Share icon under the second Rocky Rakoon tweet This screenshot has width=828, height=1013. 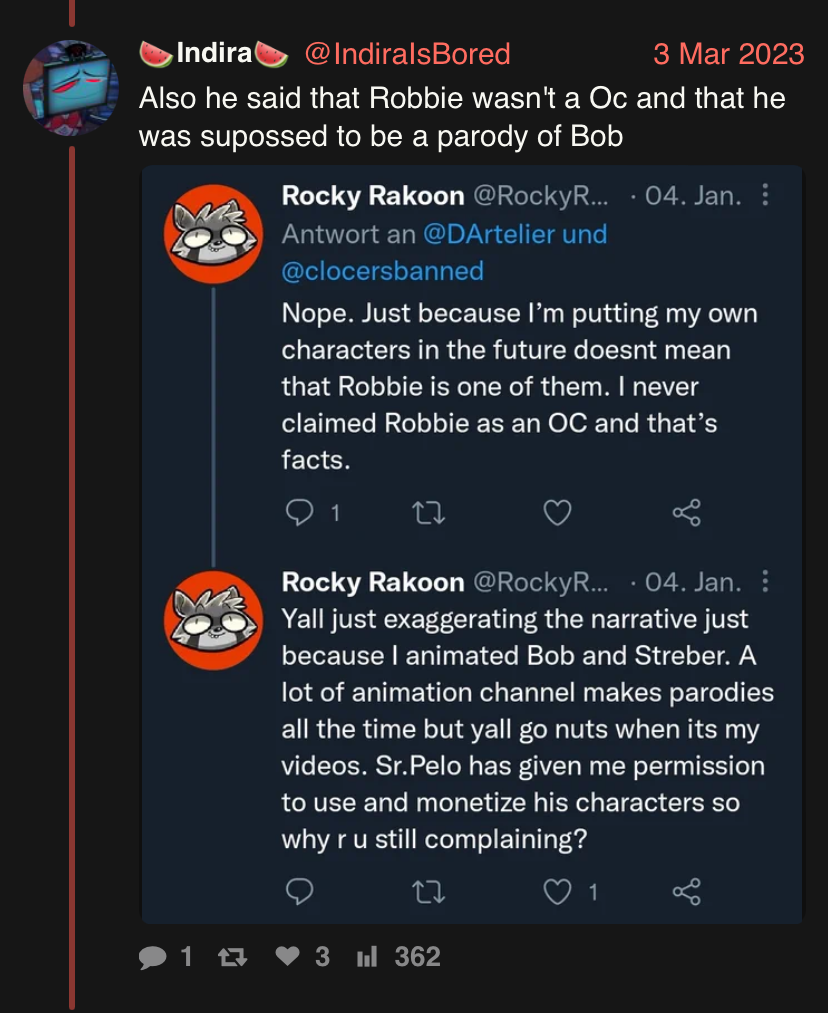pyautogui.click(x=687, y=891)
